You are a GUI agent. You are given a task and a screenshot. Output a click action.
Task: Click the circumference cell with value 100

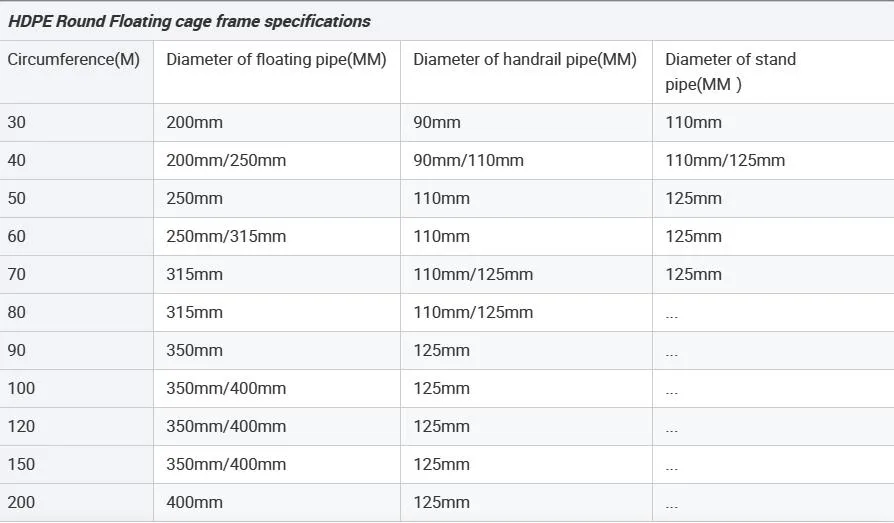click(21, 388)
